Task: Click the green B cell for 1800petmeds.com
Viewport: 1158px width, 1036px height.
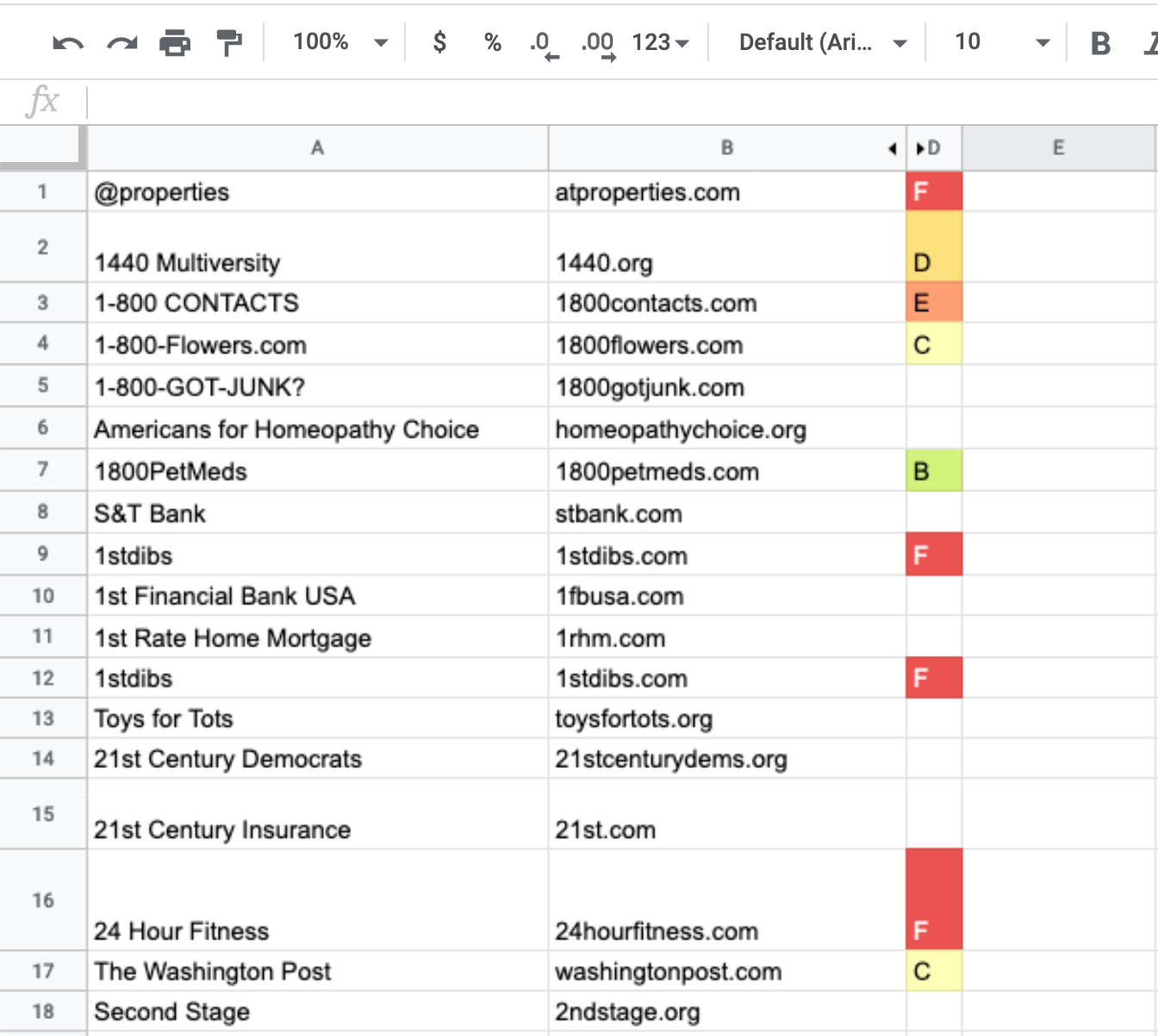Action: [934, 471]
